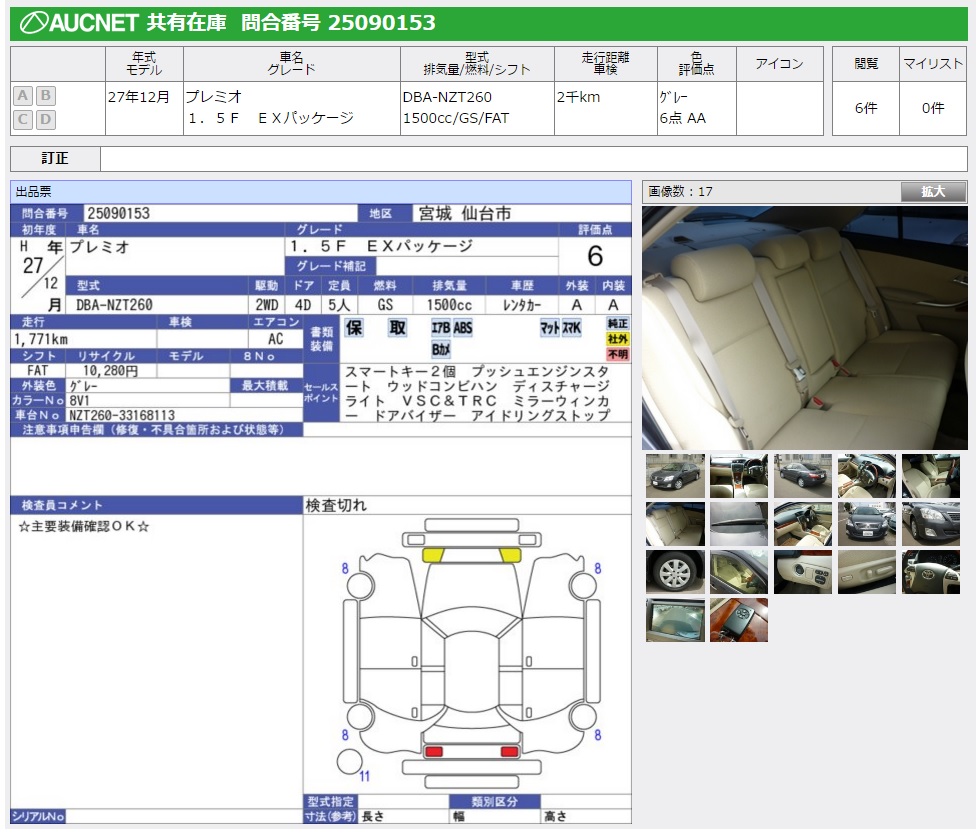Click the 閲覧 views count cell
Image resolution: width=976 pixels, height=838 pixels.
[866, 108]
